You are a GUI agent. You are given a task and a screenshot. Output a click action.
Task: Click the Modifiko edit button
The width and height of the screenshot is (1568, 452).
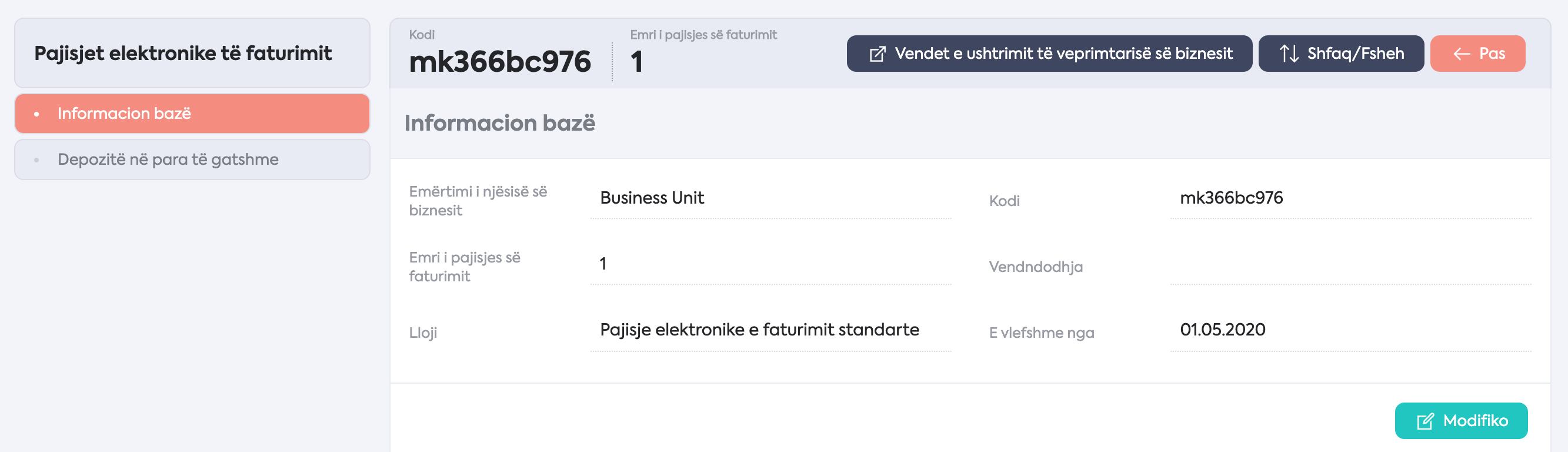[x=1461, y=421]
